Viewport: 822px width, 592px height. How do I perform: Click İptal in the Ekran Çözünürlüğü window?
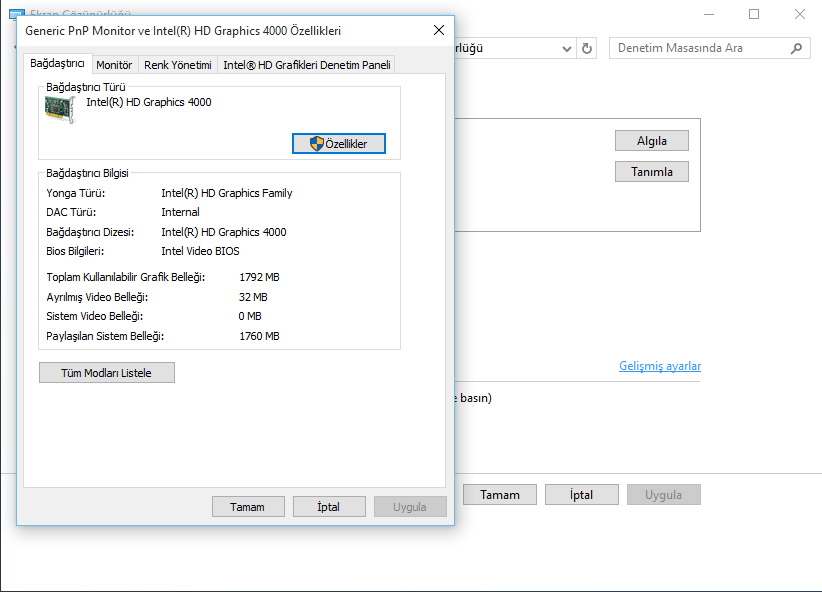581,494
